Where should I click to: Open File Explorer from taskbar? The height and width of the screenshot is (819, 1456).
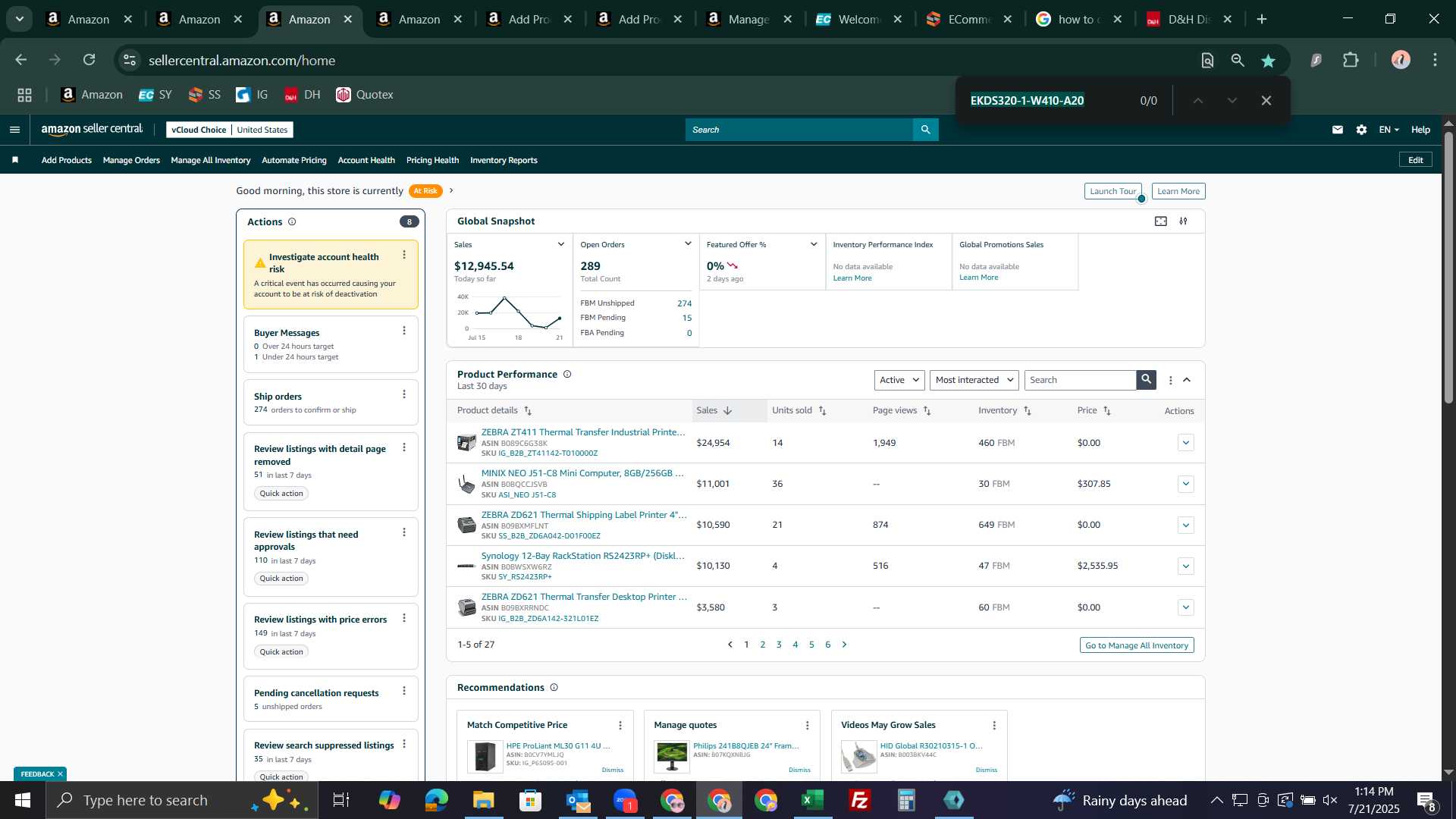click(484, 800)
